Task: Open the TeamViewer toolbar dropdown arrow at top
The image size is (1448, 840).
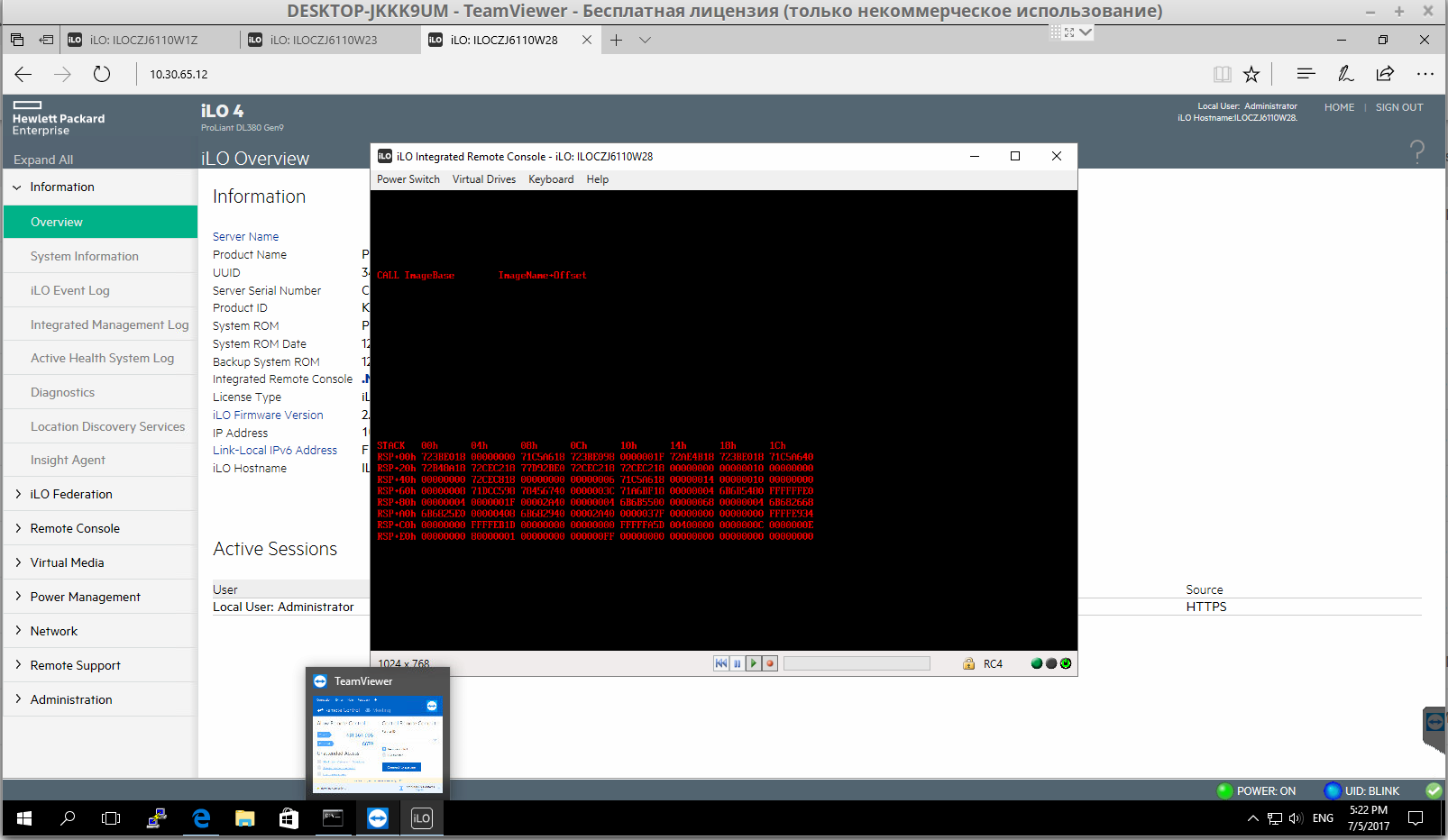Action: pos(1086,32)
